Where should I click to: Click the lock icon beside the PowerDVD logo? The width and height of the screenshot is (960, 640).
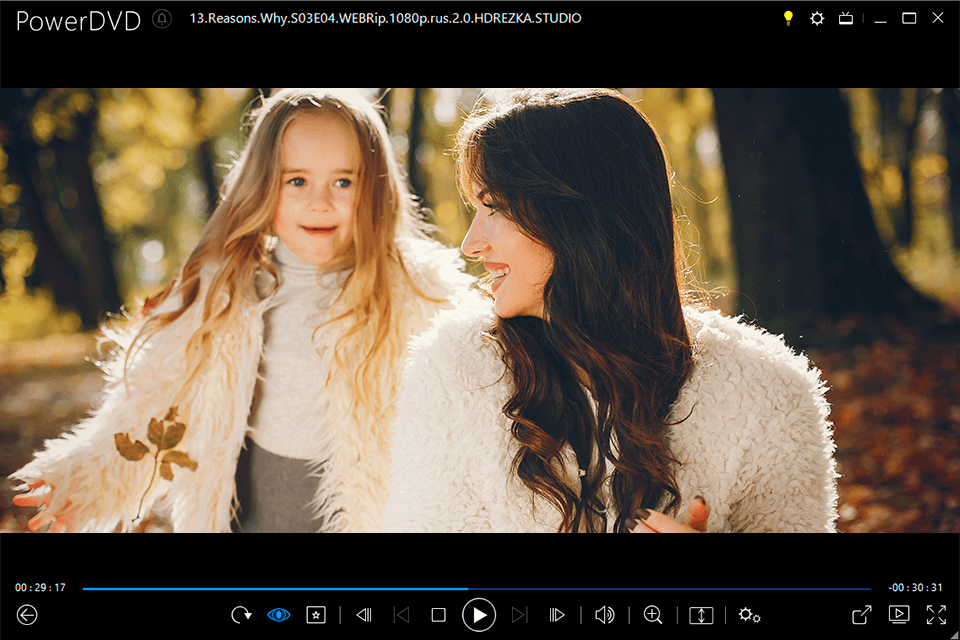click(160, 18)
